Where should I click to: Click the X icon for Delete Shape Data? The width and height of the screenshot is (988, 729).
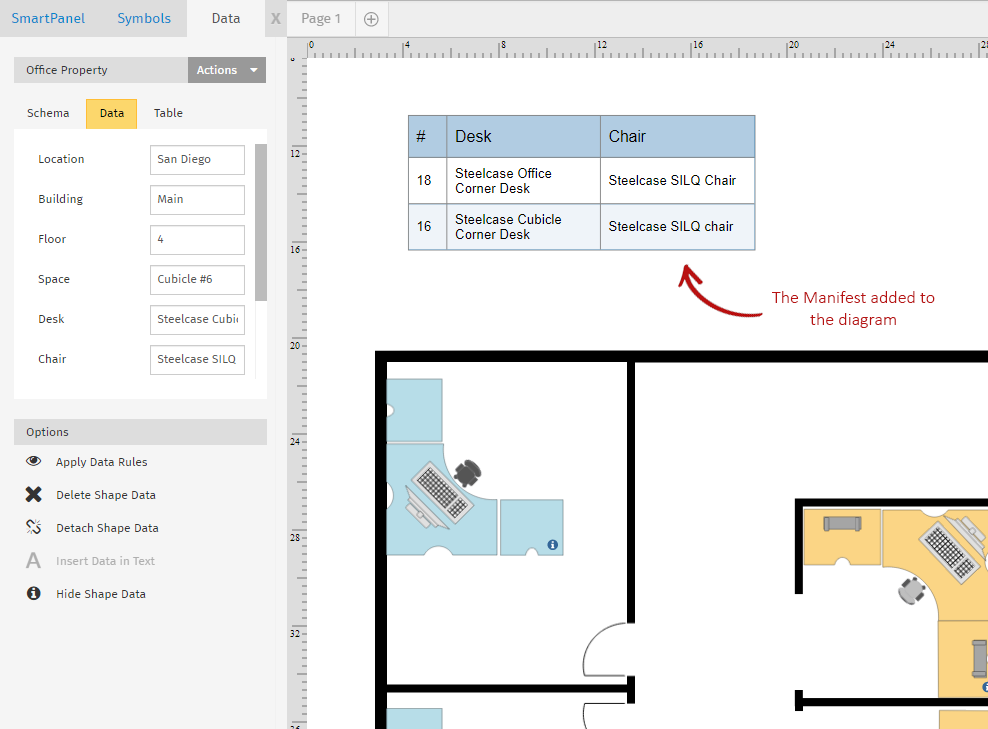34,495
